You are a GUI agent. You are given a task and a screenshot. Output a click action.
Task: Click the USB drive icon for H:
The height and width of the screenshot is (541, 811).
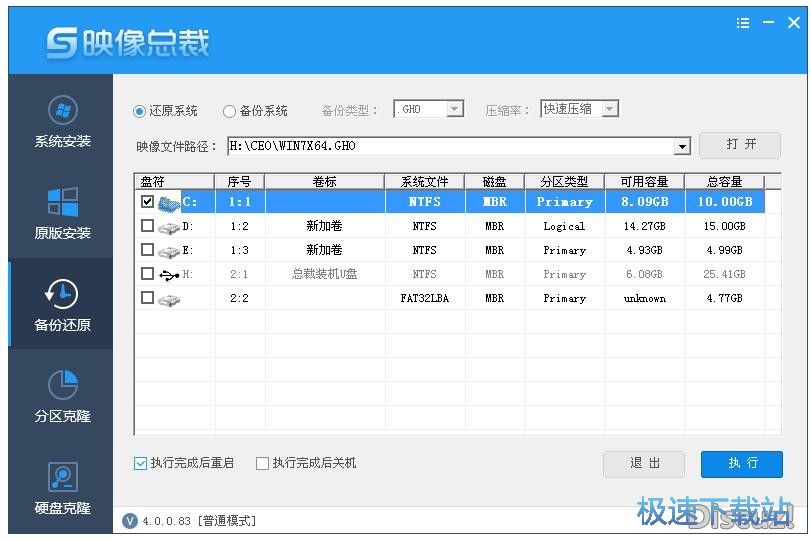[168, 274]
